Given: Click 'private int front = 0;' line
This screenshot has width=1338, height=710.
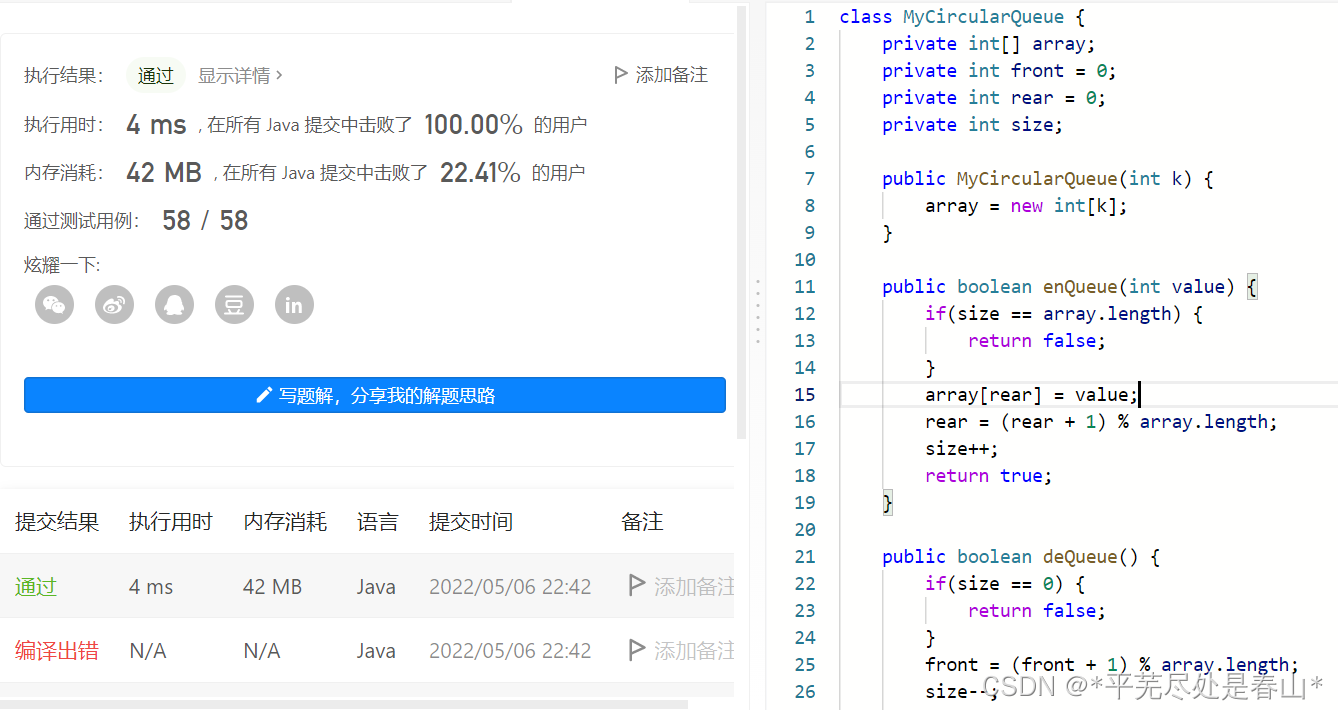Looking at the screenshot, I should (999, 71).
